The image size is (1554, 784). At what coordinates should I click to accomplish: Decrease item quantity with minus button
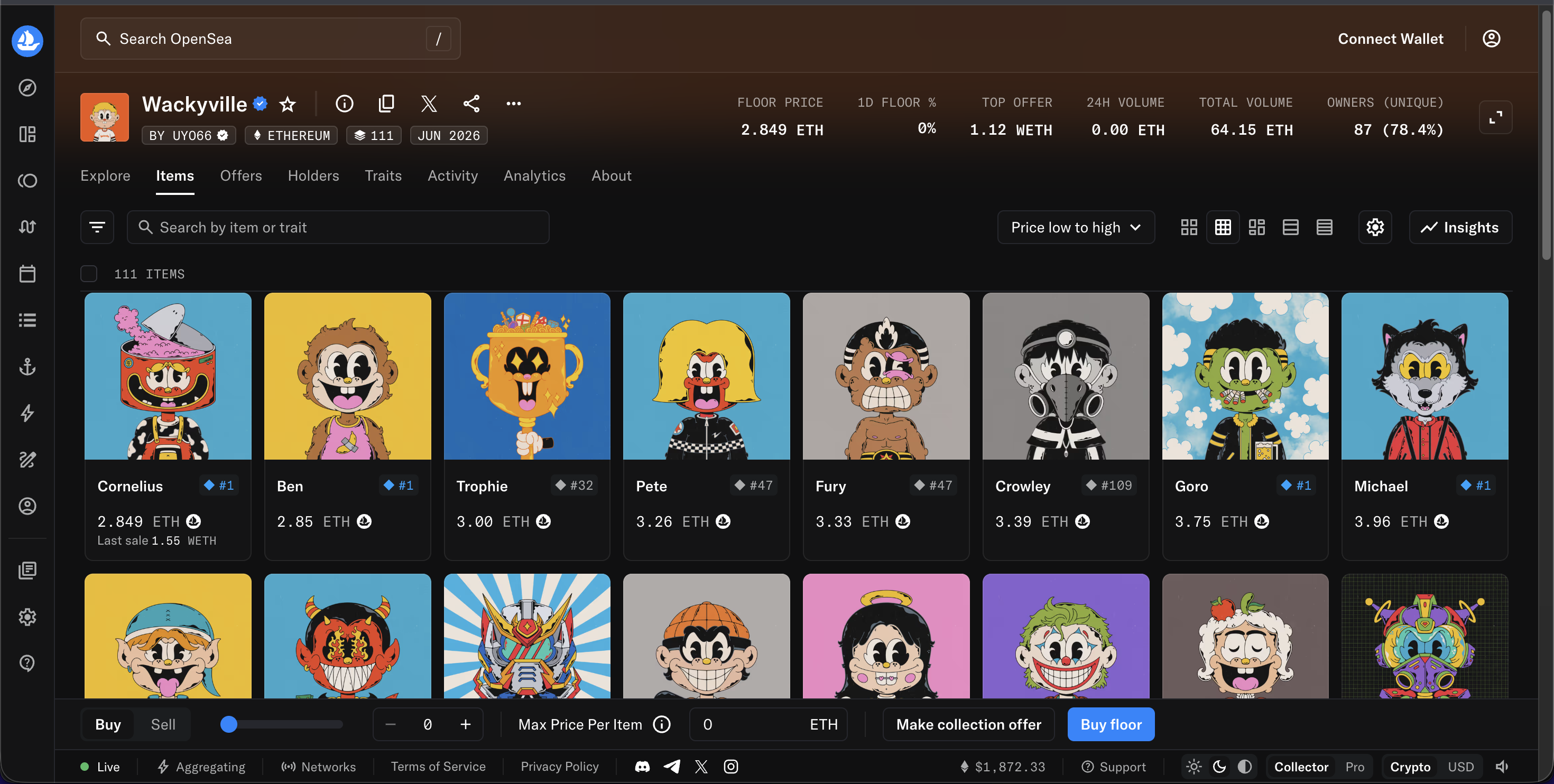(390, 724)
